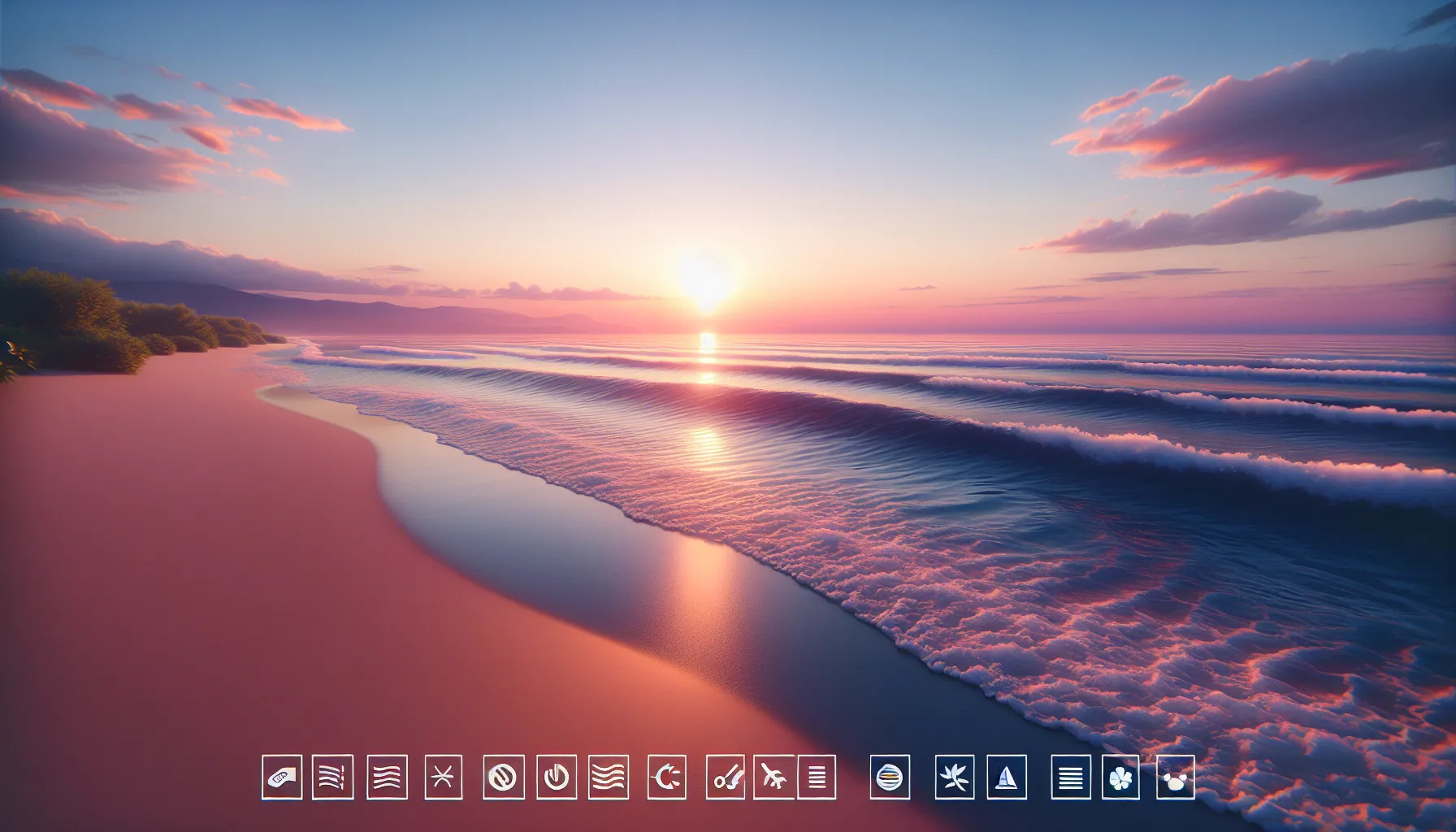
Task: Select the list icon beside the sailboat
Action: click(1070, 778)
